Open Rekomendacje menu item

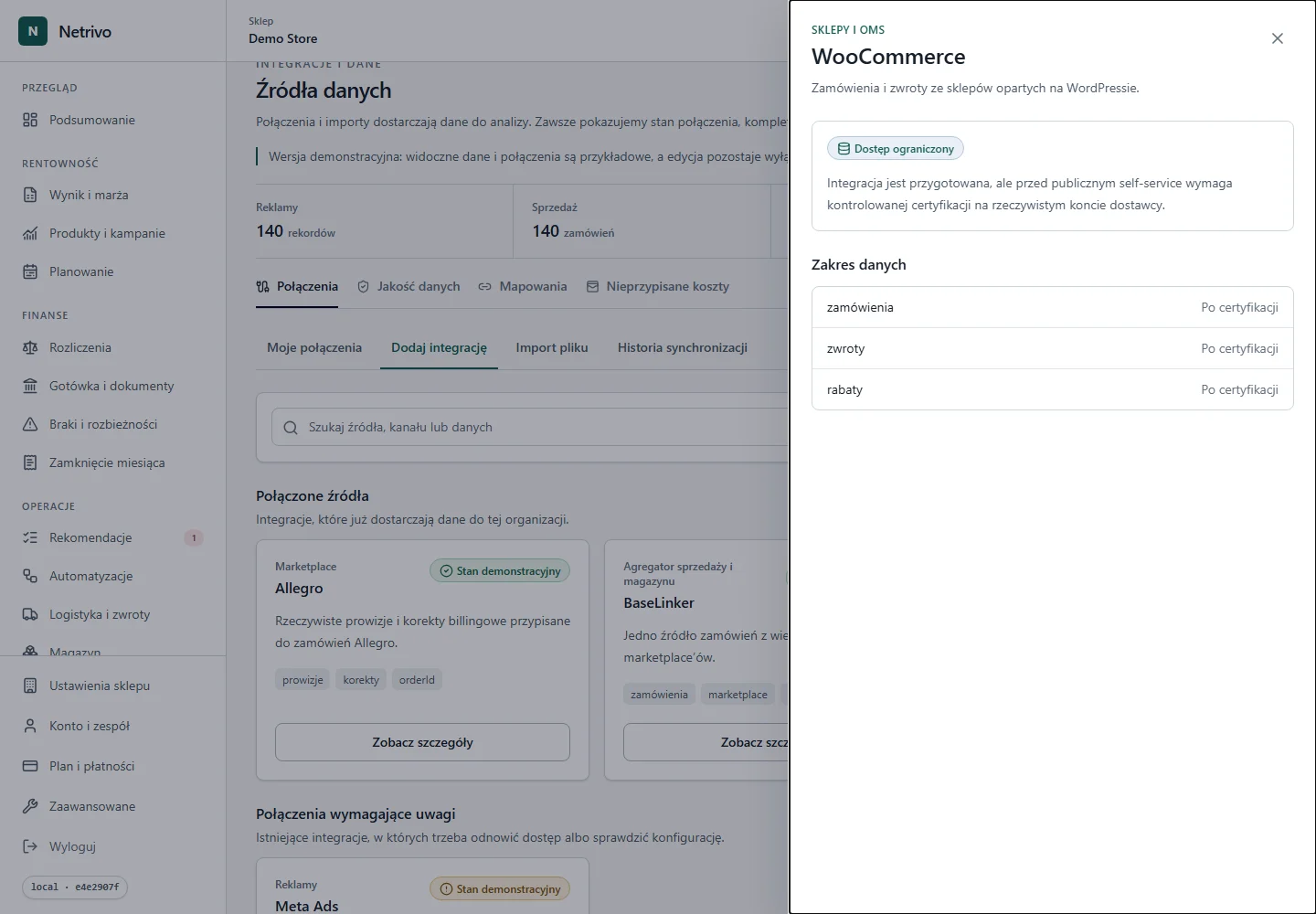(x=112, y=537)
